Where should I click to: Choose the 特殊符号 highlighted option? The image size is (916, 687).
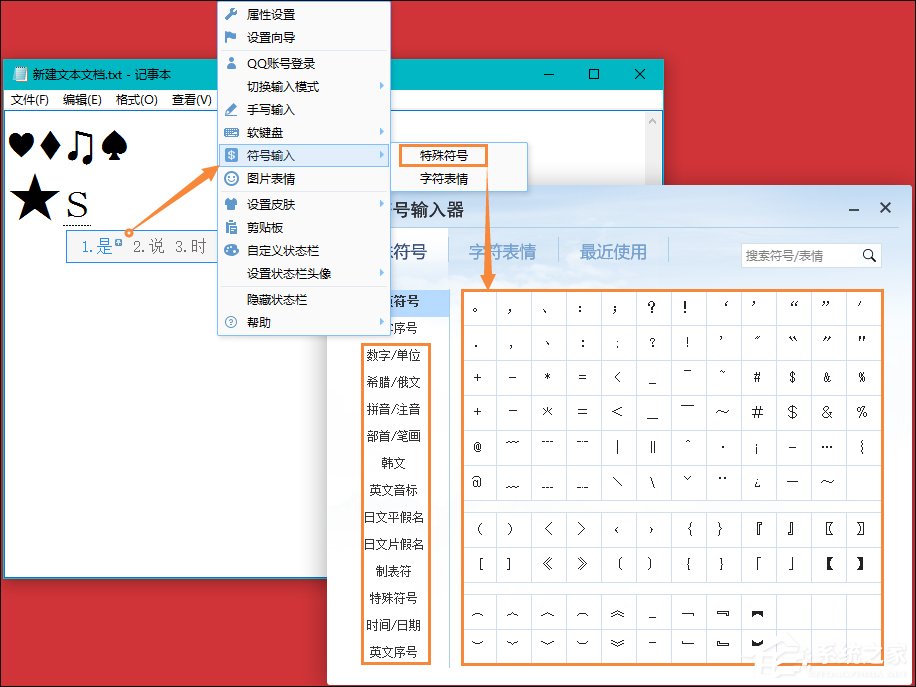point(443,155)
